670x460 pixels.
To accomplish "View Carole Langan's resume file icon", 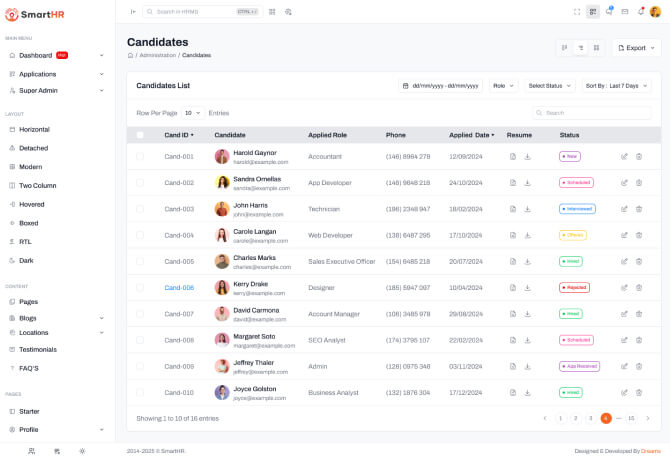I will [512, 235].
